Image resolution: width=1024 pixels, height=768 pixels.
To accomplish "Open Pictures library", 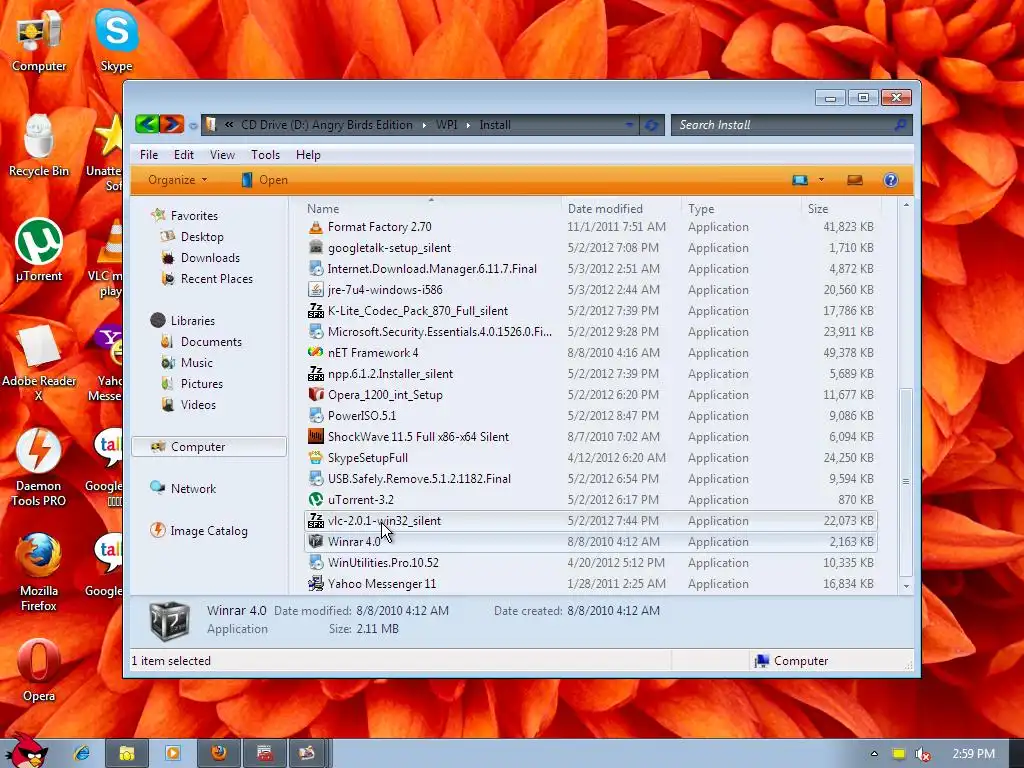I will pyautogui.click(x=201, y=384).
